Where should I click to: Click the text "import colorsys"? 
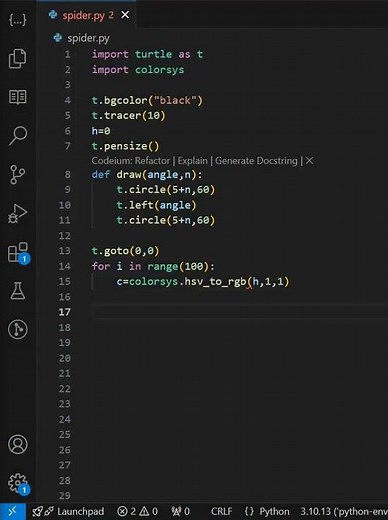[x=138, y=70]
